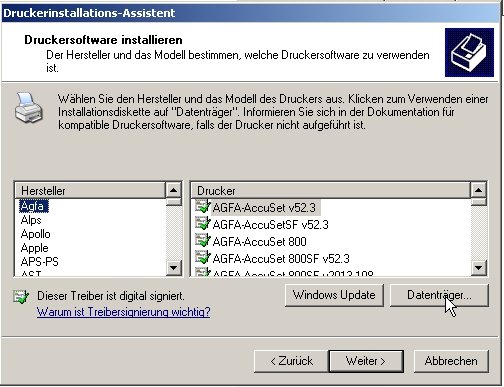Click the digital signature certificate icon
The height and width of the screenshot is (387, 504).
click(x=21, y=296)
